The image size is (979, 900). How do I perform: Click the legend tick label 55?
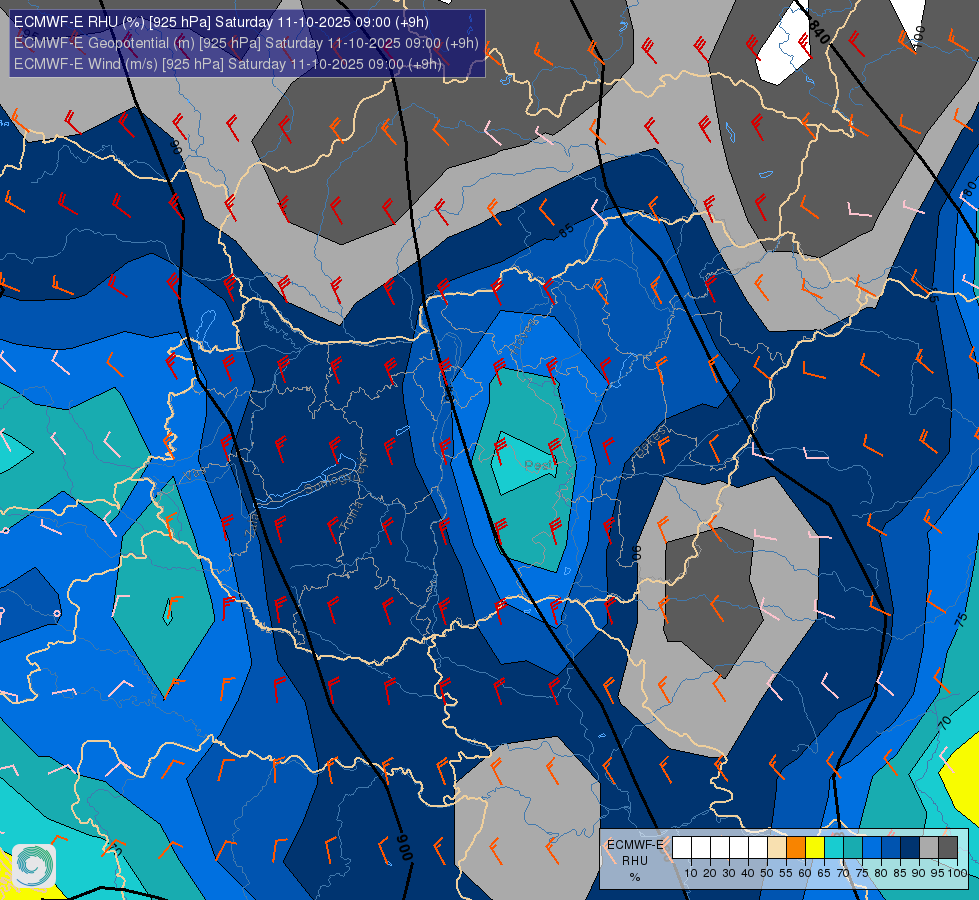coord(786,874)
